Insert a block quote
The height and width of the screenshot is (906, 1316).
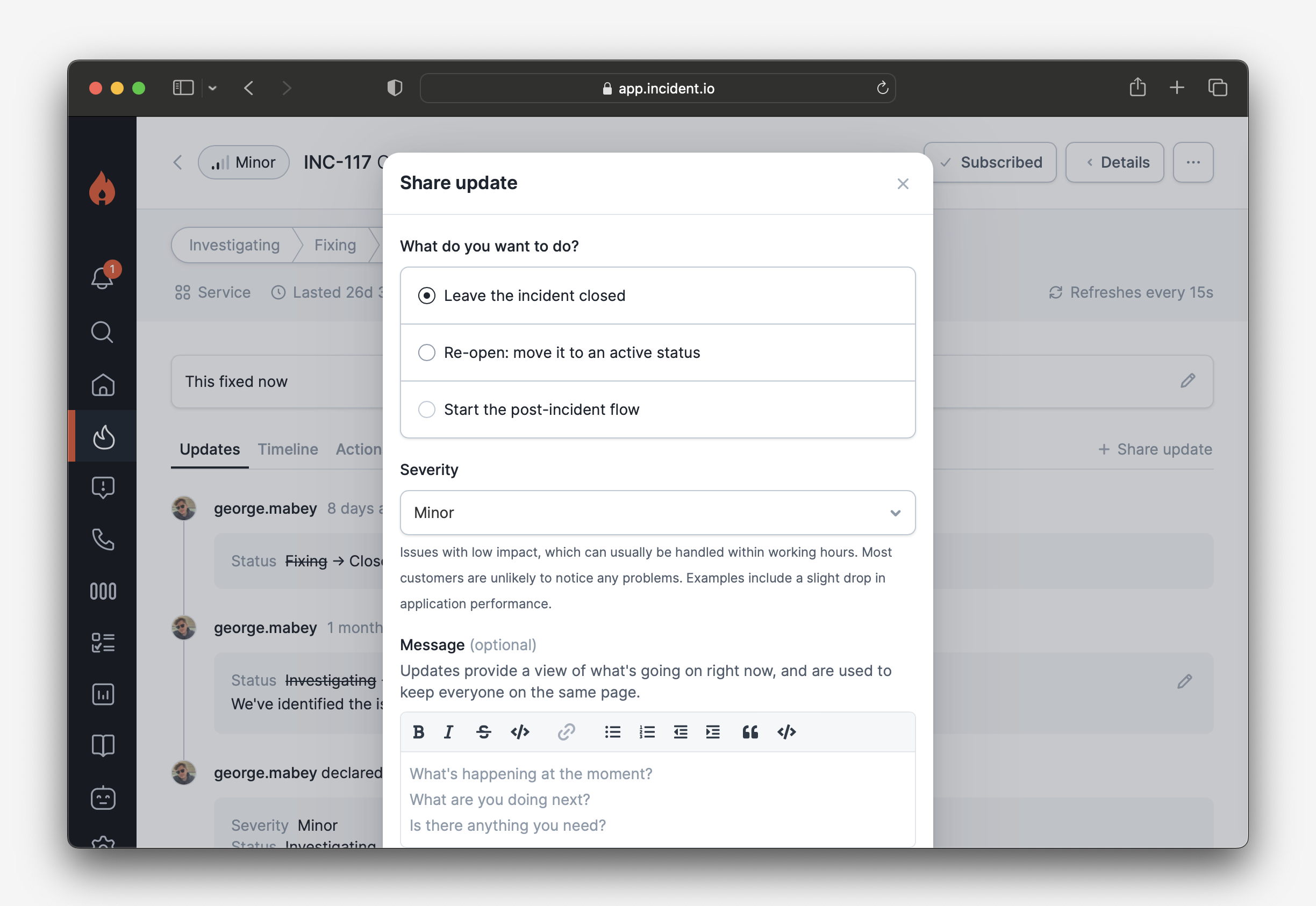coord(750,732)
